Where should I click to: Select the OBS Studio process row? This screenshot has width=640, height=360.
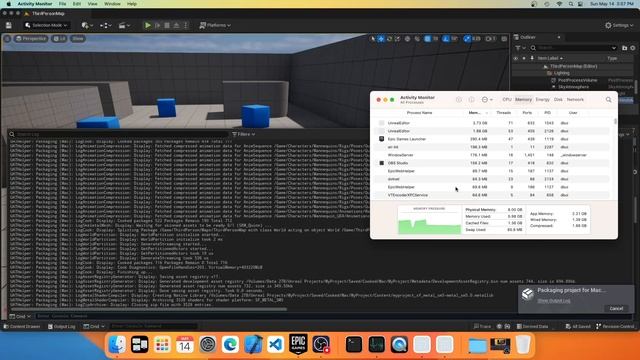pyautogui.click(x=491, y=163)
